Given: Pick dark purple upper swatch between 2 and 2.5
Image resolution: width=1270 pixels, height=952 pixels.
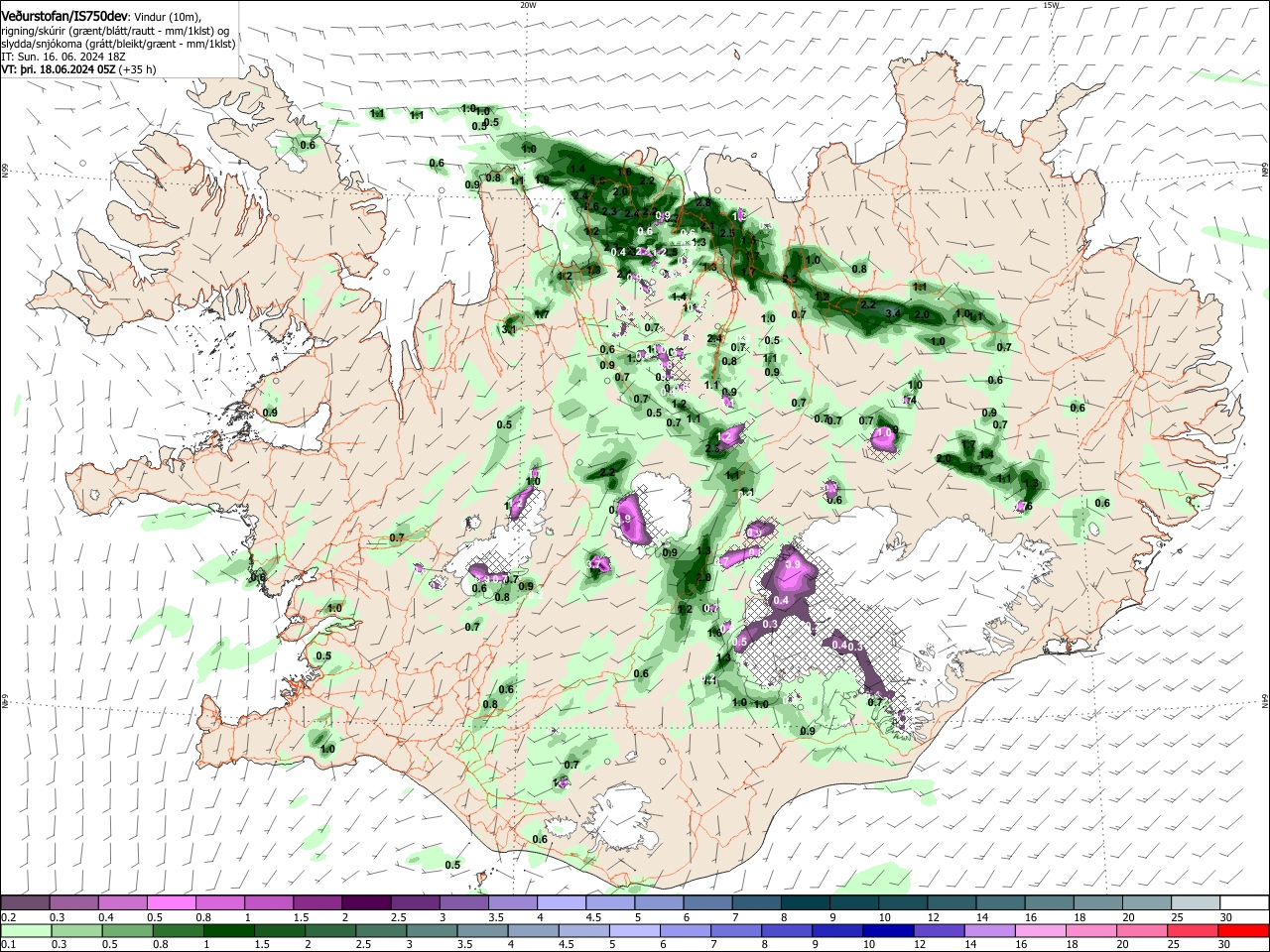Looking at the screenshot, I should tap(366, 902).
